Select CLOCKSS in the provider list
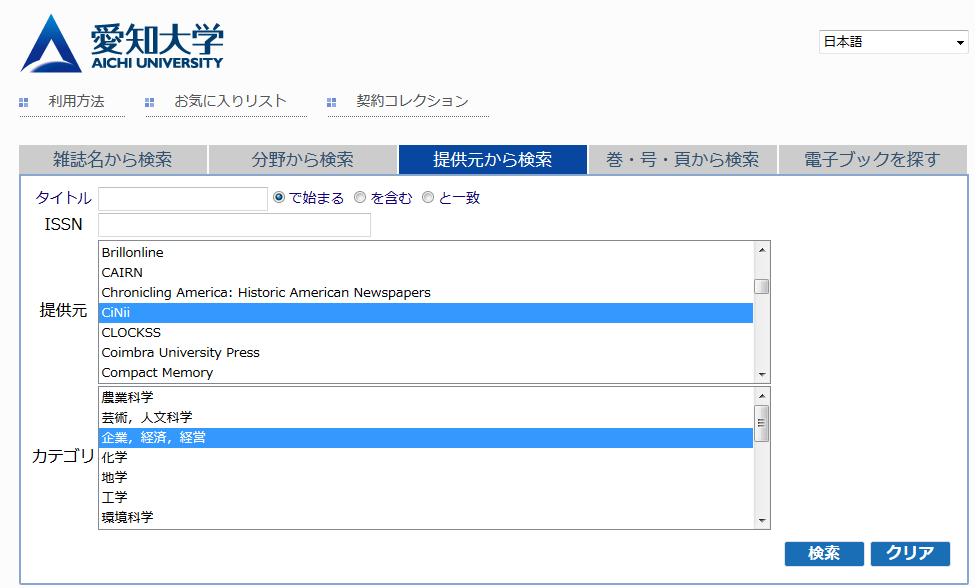 [x=426, y=333]
